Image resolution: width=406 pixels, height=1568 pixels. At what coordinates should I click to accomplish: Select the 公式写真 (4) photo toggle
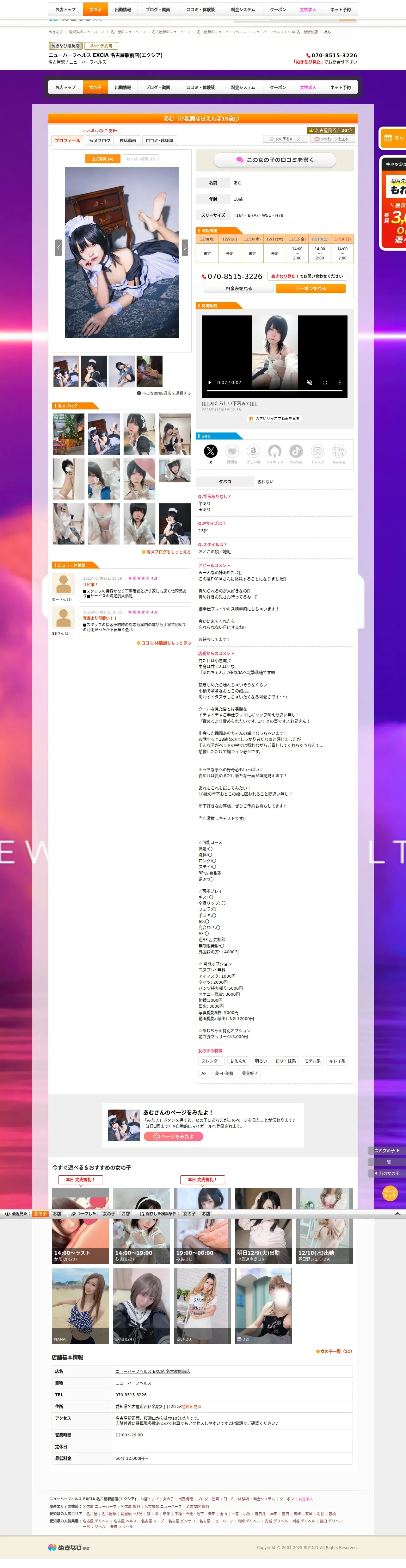pyautogui.click(x=102, y=159)
